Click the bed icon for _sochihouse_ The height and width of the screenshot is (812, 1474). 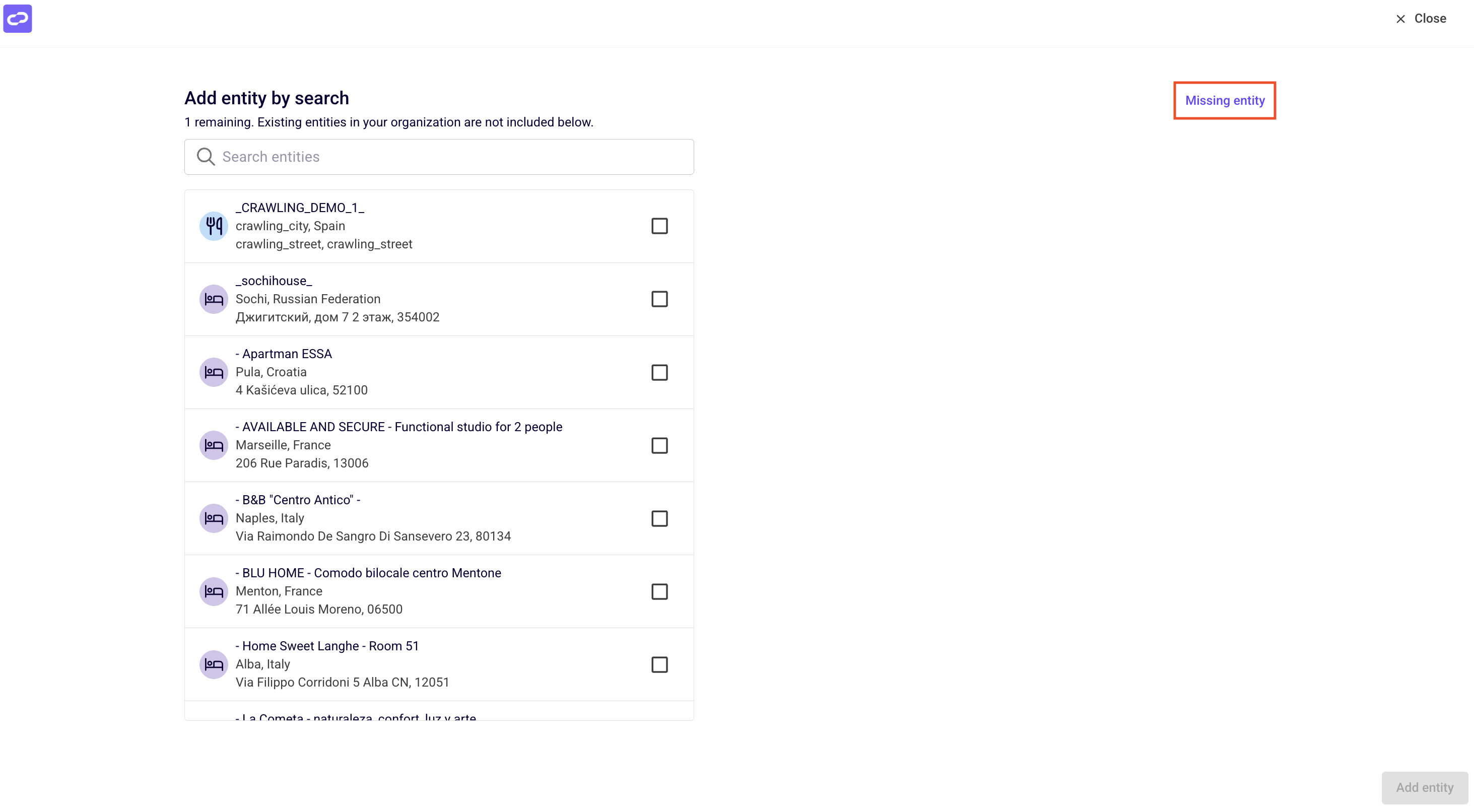click(x=214, y=299)
